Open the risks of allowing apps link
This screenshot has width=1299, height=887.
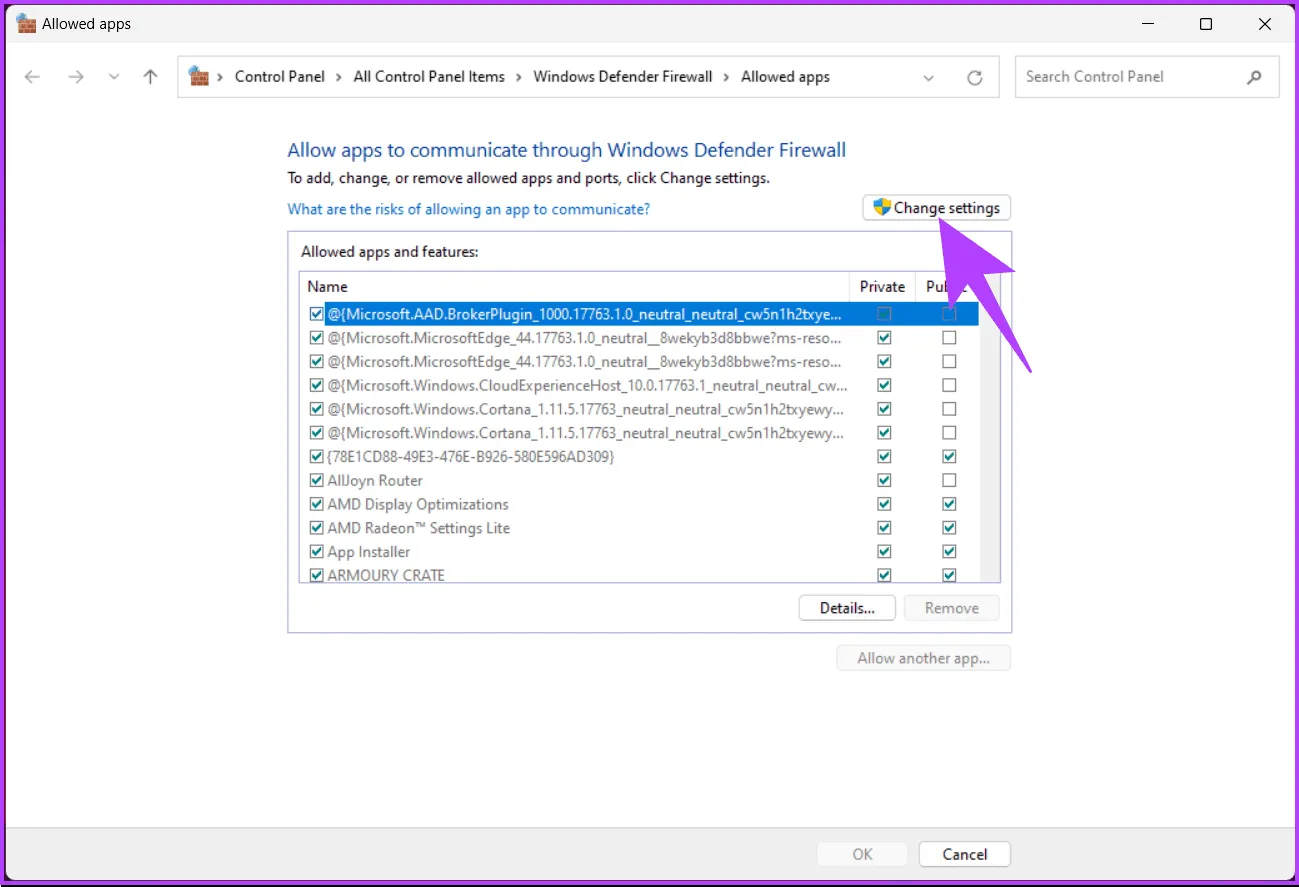[x=468, y=209]
